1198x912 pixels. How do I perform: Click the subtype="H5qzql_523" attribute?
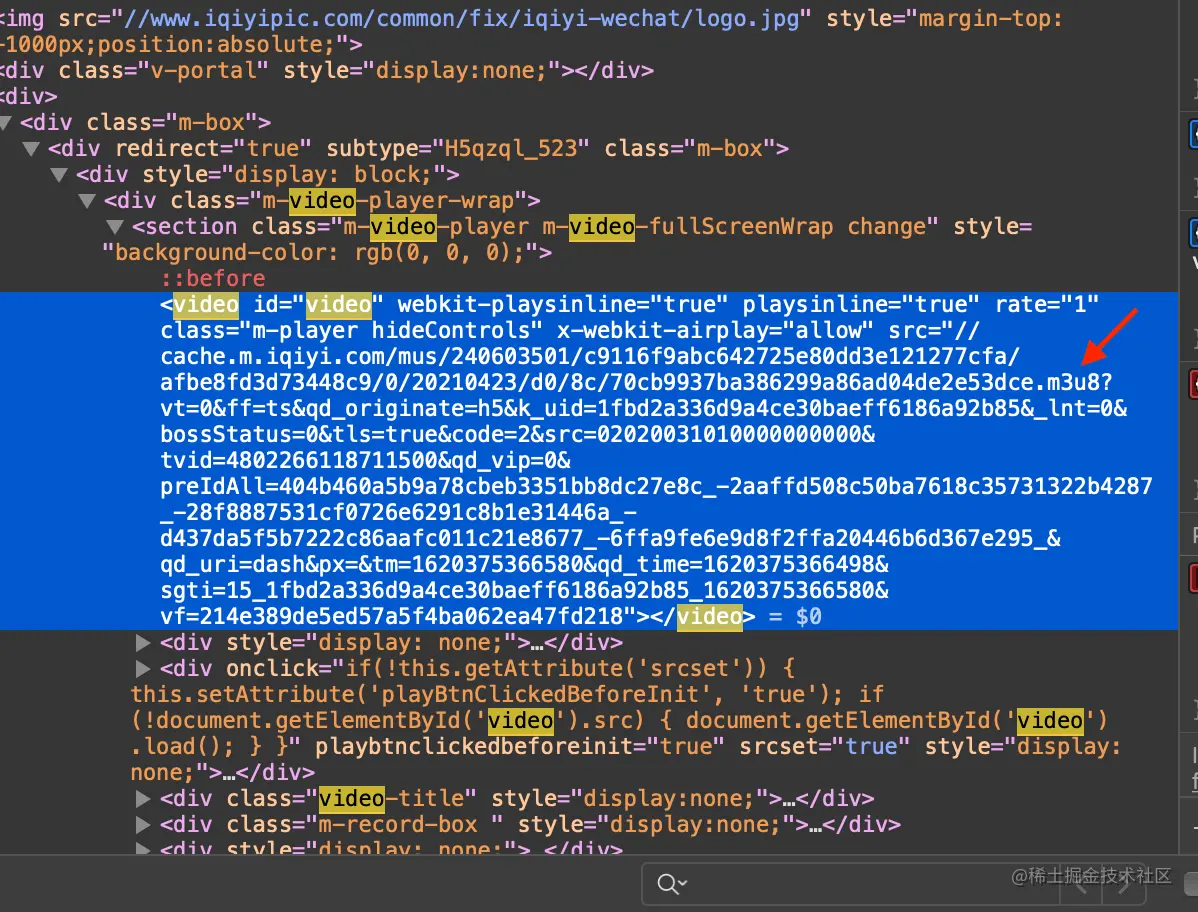(458, 148)
